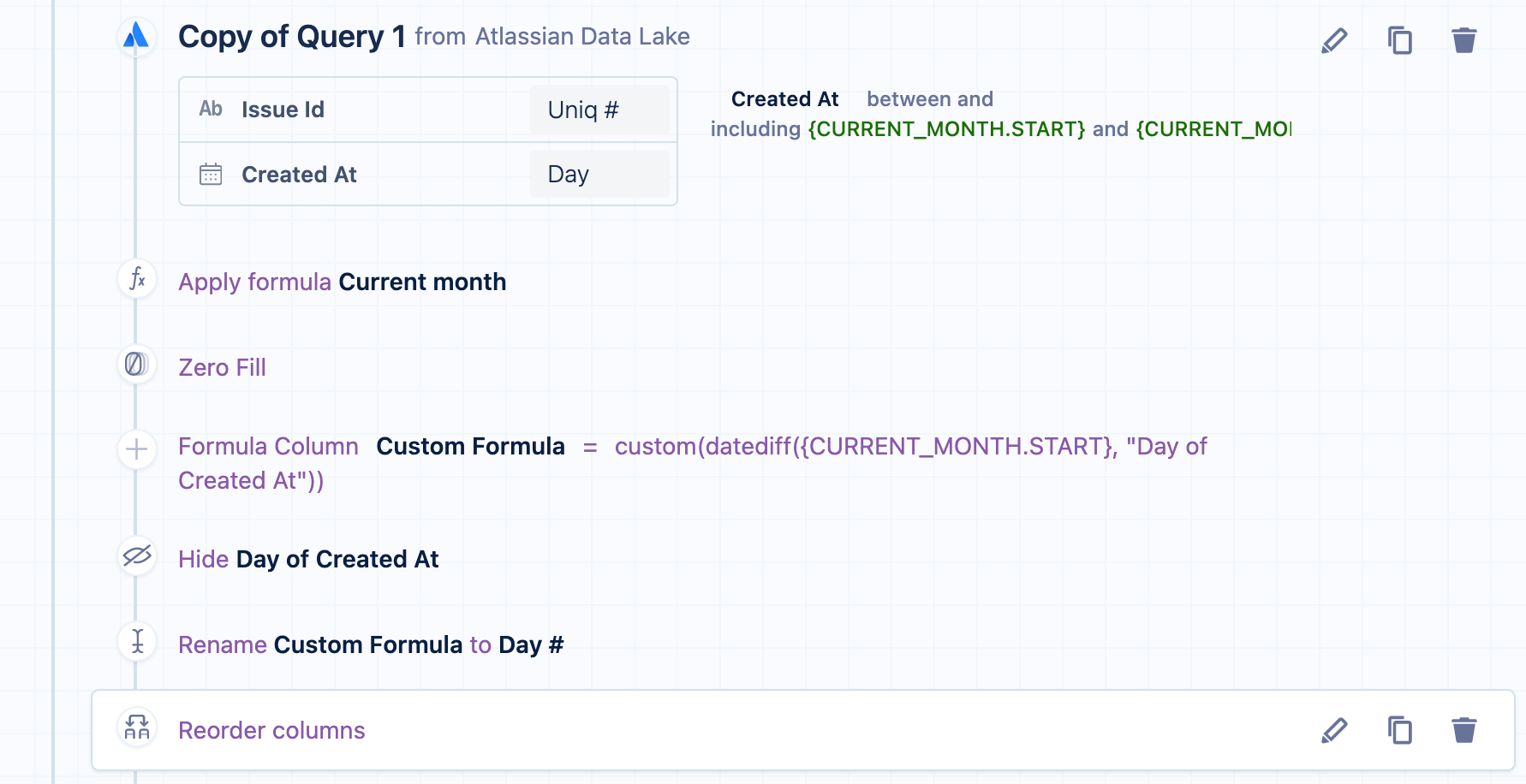Open the Uniq # aggregation dropdown

pos(599,110)
